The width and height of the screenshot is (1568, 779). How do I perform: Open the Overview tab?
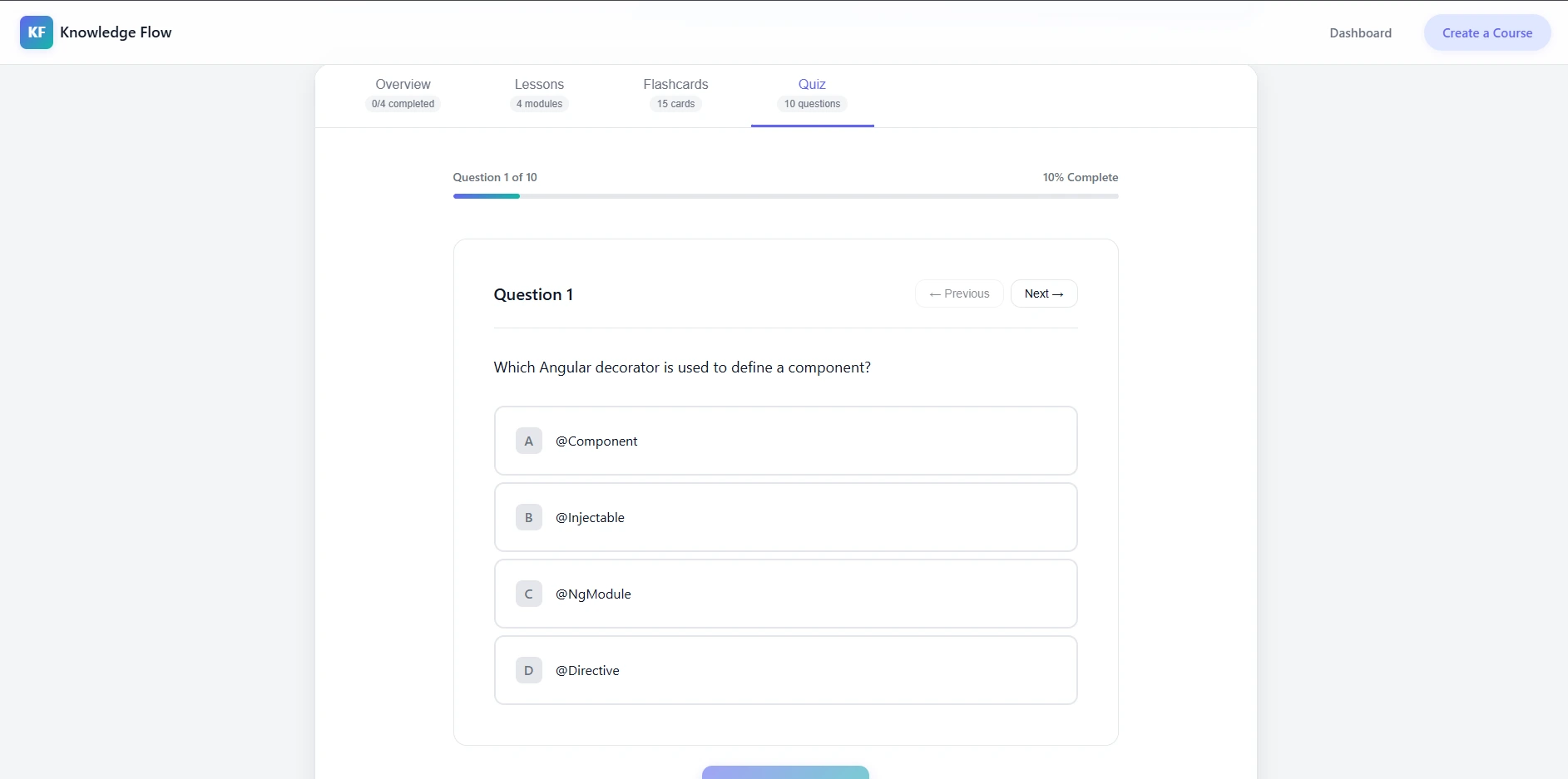point(403,84)
